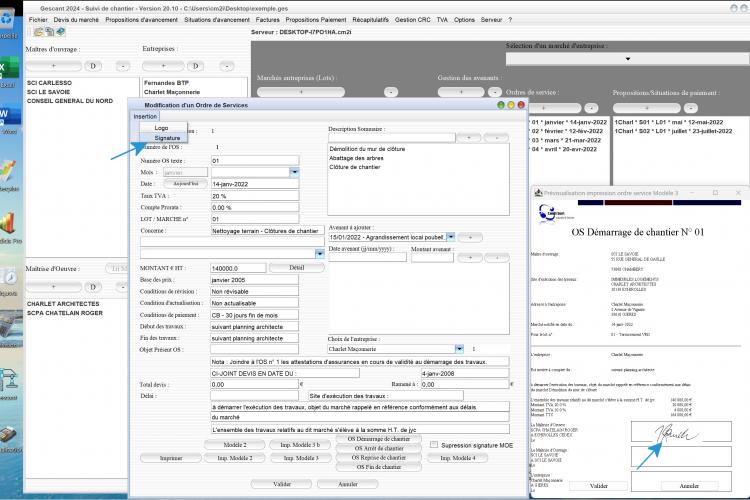This screenshot has width=750, height=500.
Task: Click the blue book icon in the Gescant toolbar
Action: pyautogui.click(x=61, y=32)
